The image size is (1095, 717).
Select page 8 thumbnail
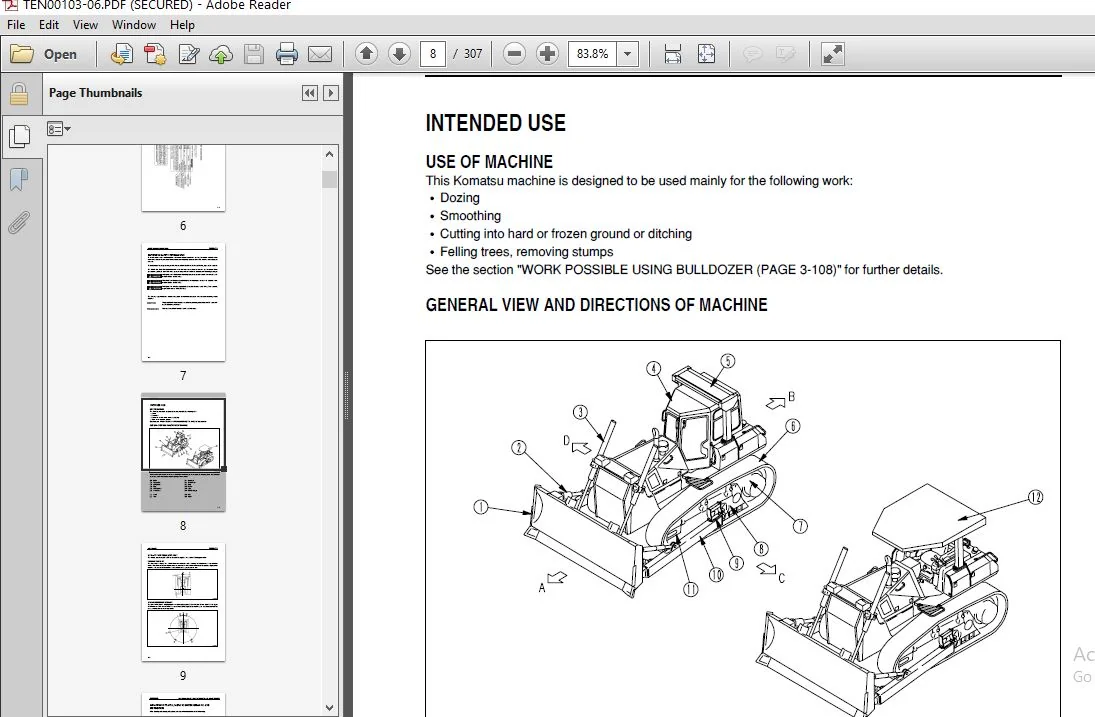coord(183,452)
